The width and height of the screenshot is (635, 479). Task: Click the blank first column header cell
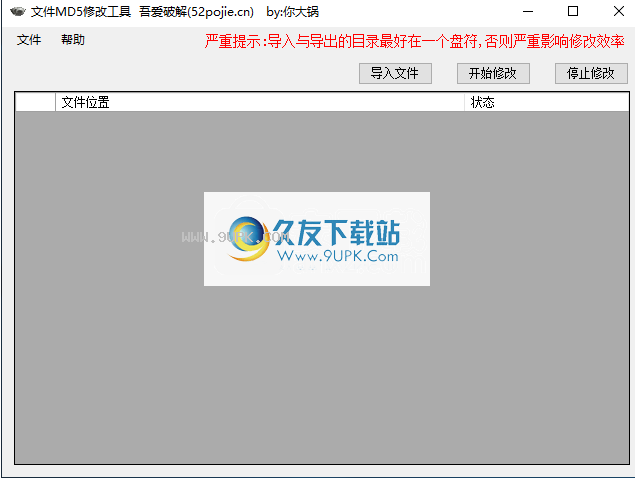point(35,102)
